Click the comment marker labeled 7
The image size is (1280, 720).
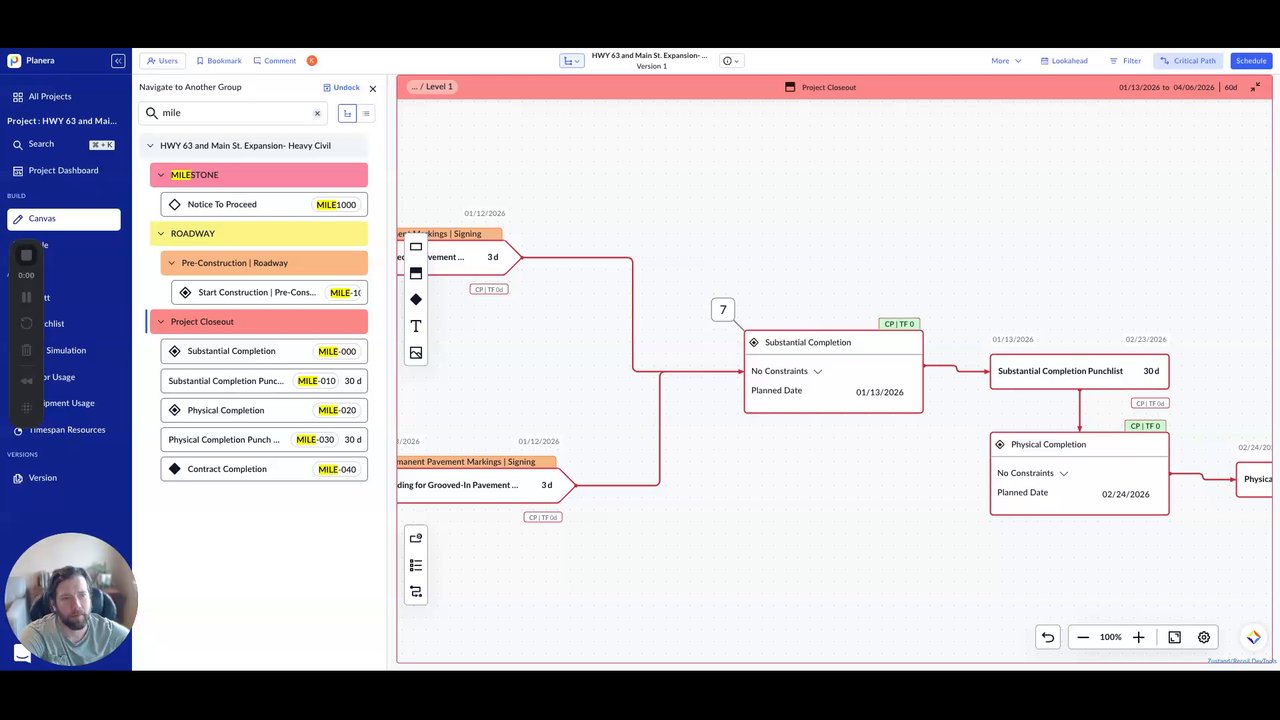[x=723, y=310]
